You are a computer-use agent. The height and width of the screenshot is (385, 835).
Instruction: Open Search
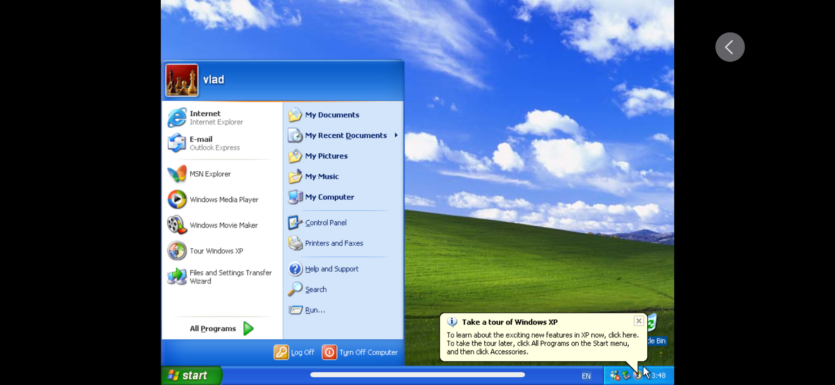(x=343, y=290)
